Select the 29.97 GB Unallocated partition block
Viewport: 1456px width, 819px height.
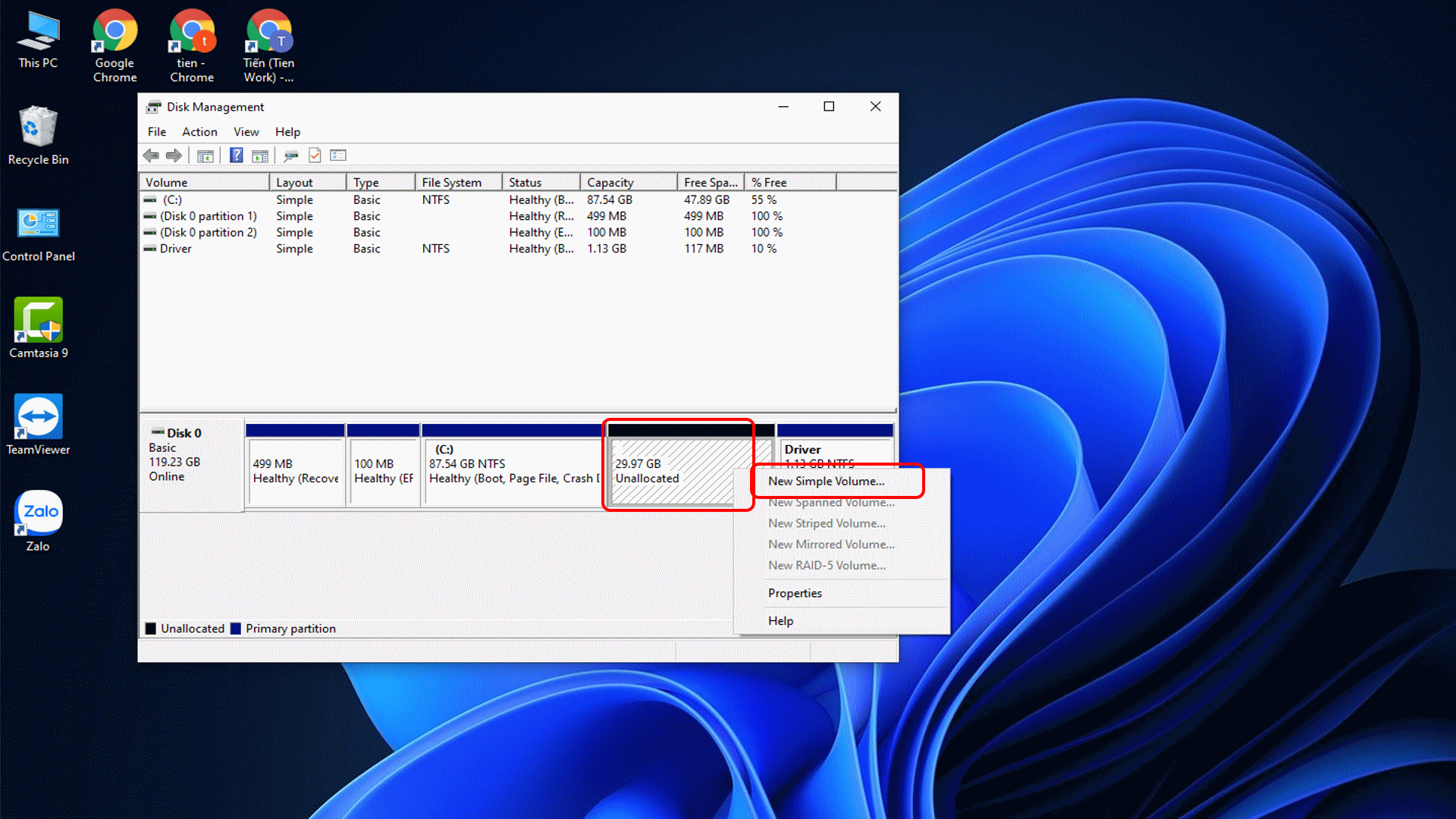(x=667, y=470)
